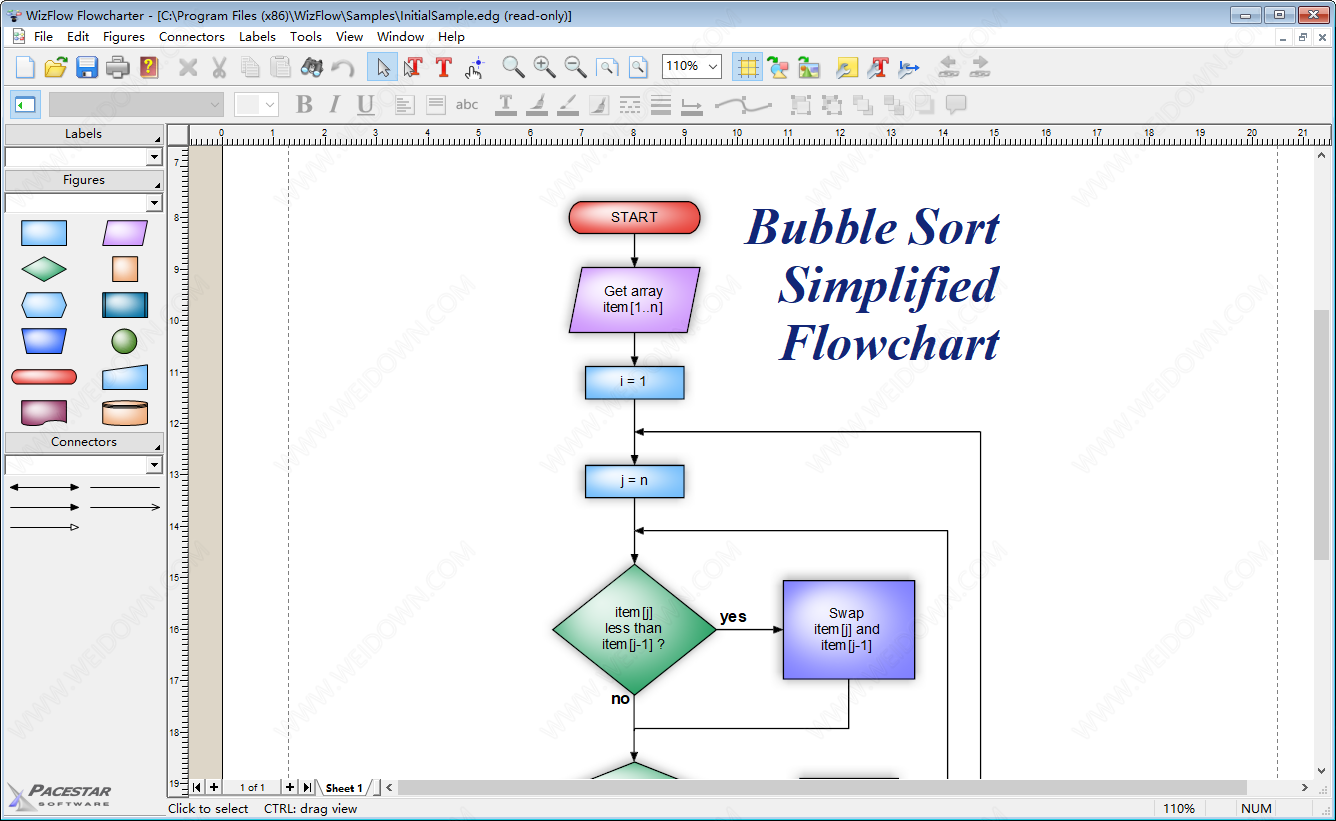Select the hand connection point tool
This screenshot has height=821, width=1336.
point(475,67)
